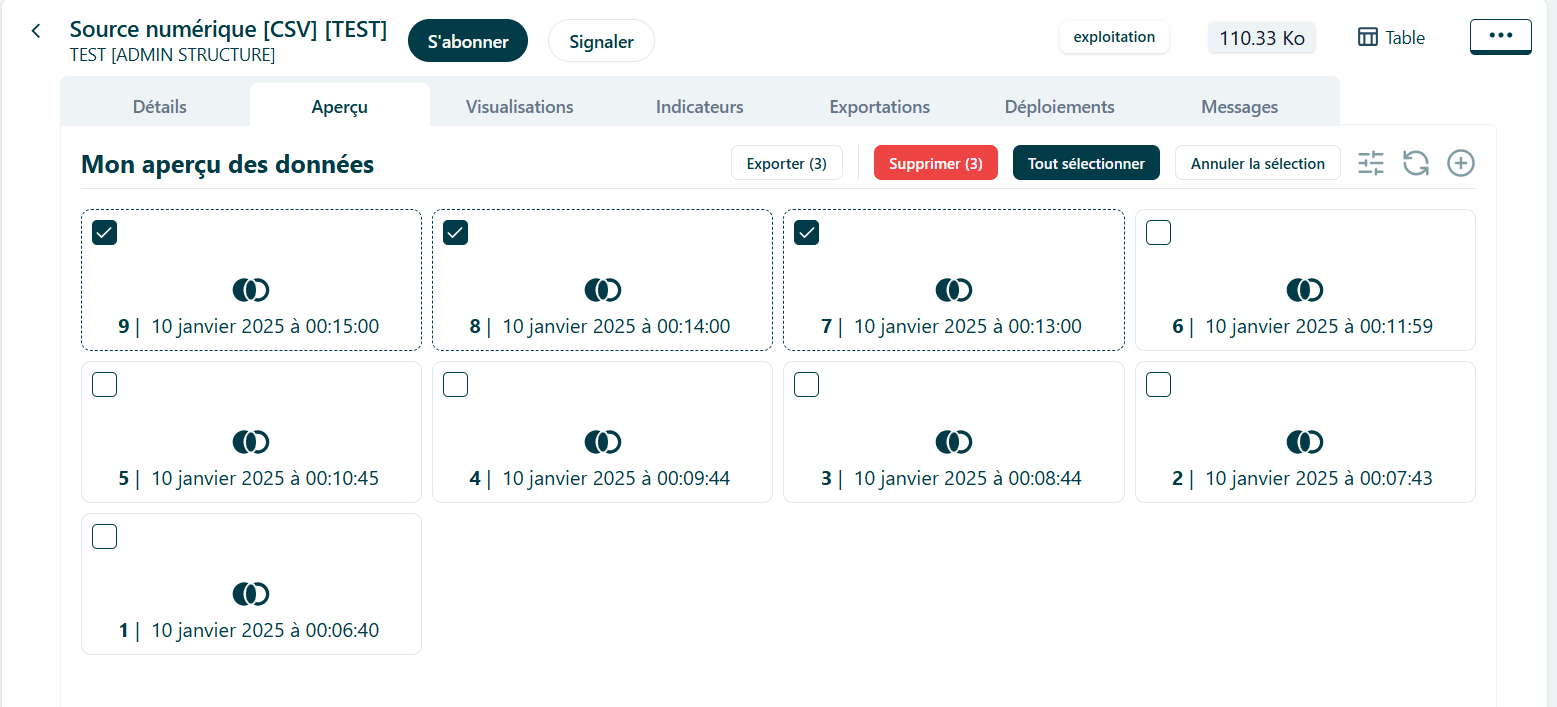Click the circles icon in card 6
Screen dimensions: 1557x707
(x=1305, y=290)
